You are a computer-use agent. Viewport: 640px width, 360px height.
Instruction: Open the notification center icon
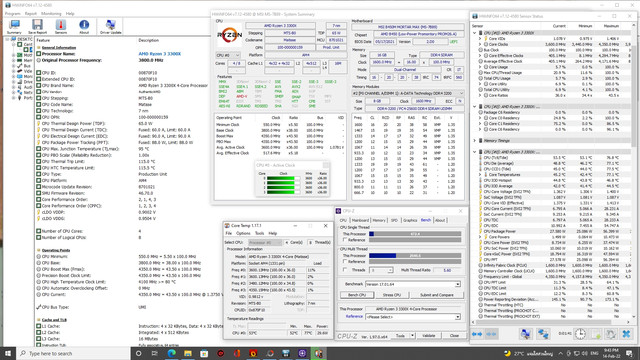point(629,353)
